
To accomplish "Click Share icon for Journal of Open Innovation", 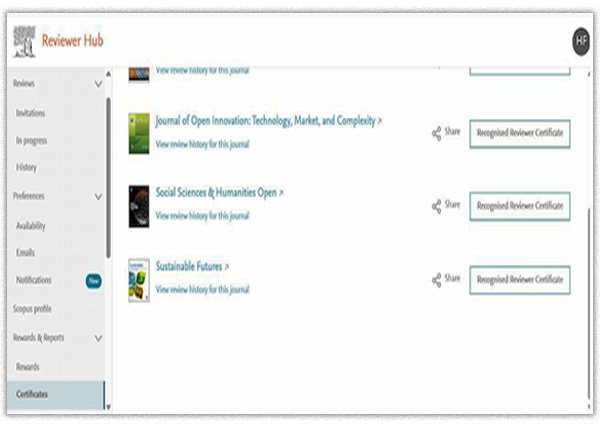I will tap(437, 133).
